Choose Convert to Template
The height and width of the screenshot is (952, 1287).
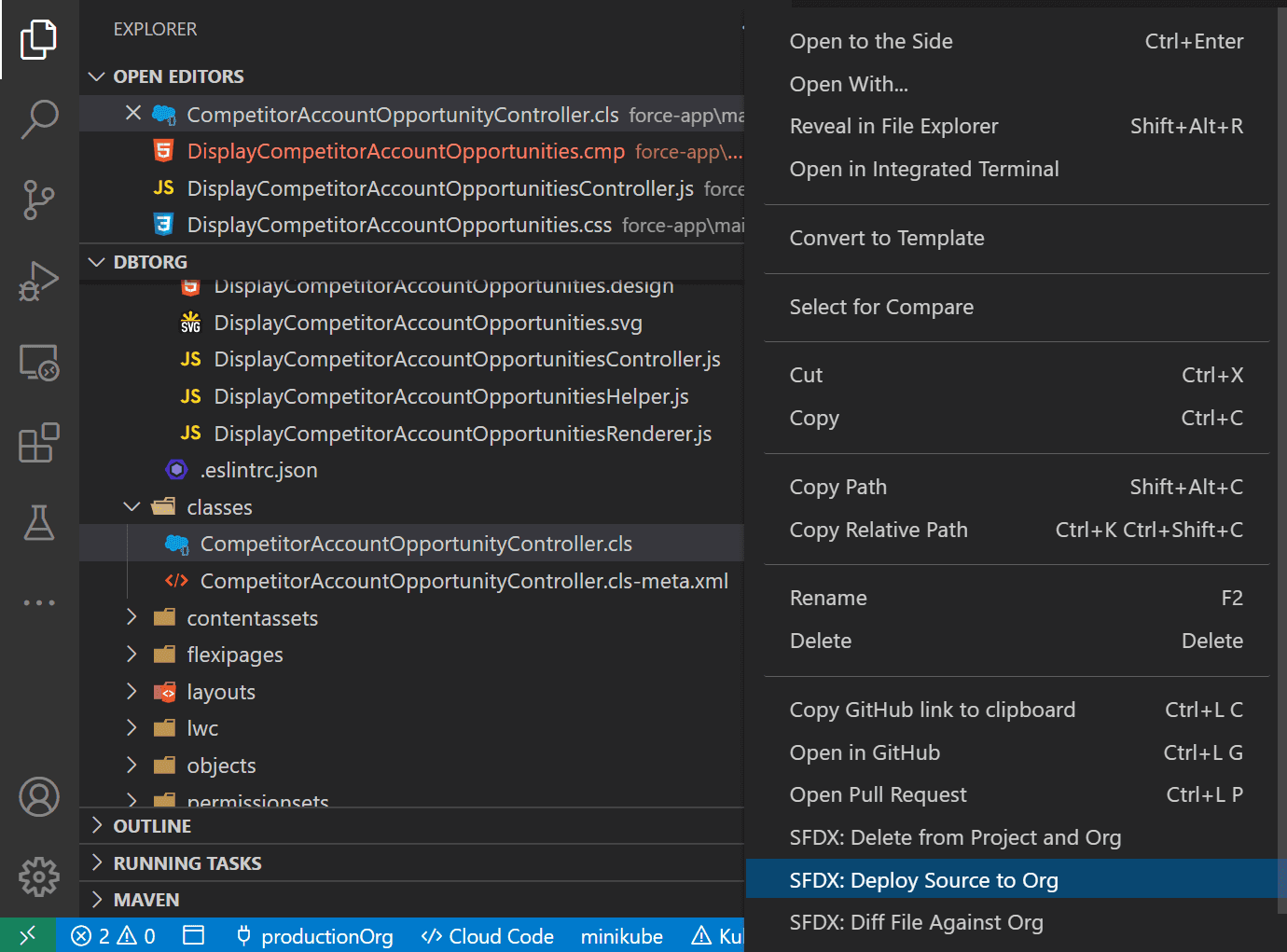tap(1016, 238)
